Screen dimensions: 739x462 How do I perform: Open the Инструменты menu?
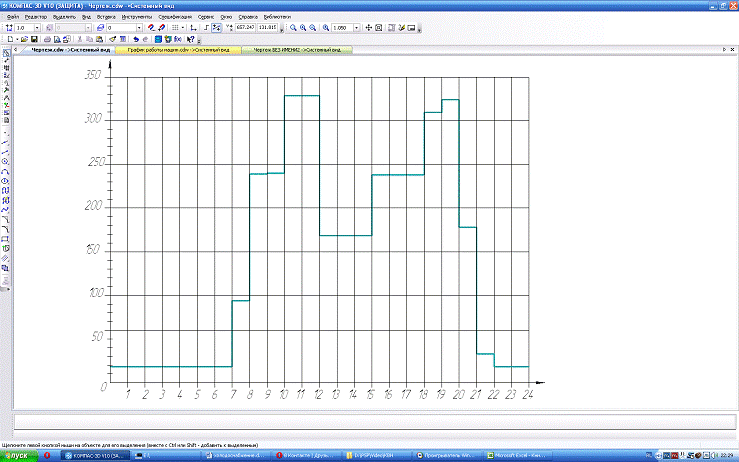[x=137, y=17]
